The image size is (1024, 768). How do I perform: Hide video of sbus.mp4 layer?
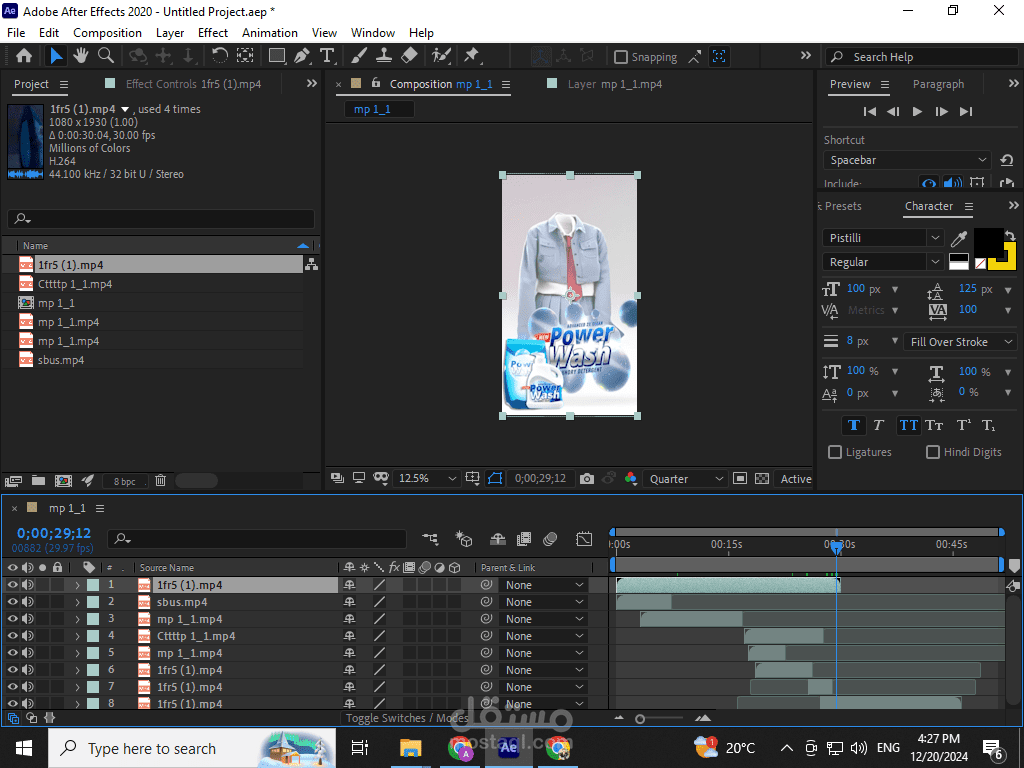point(12,602)
